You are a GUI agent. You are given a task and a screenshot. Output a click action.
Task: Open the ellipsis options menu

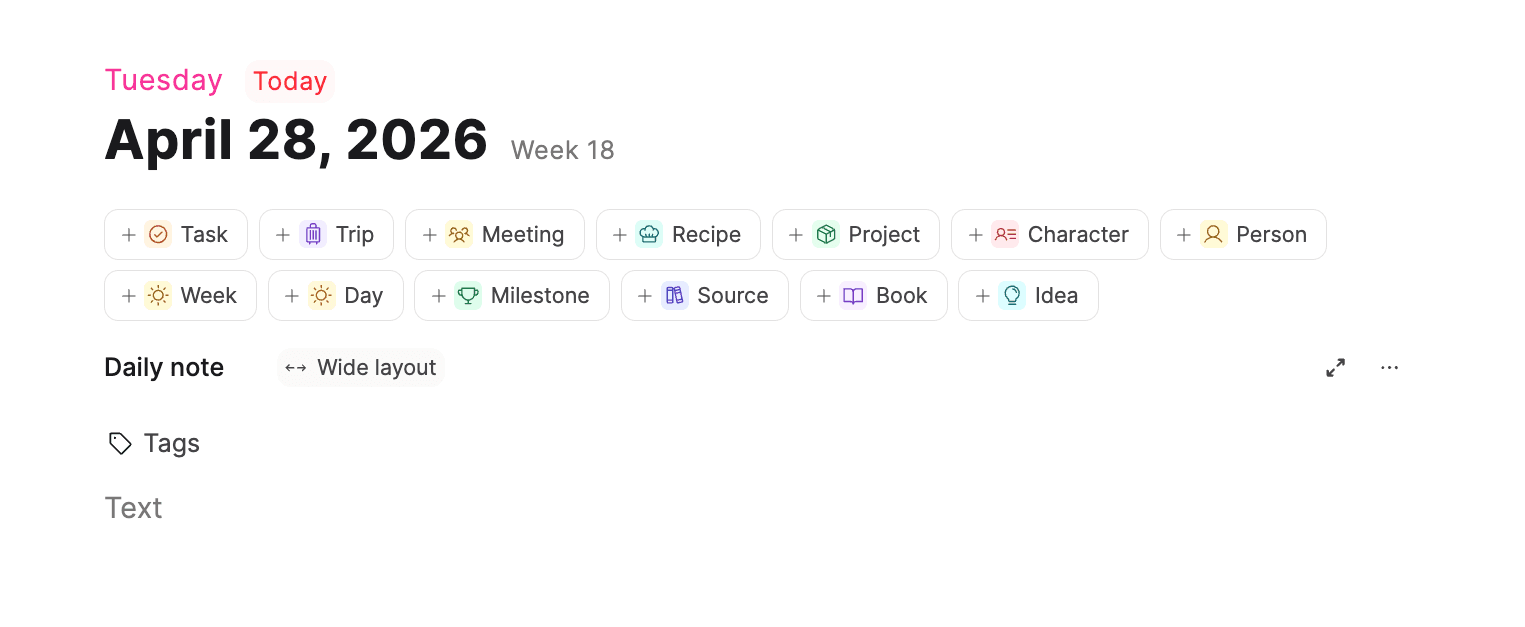click(1389, 367)
